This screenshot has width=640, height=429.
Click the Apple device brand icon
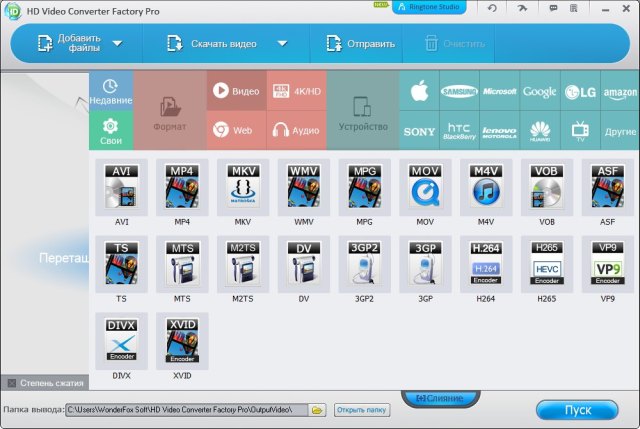pyautogui.click(x=420, y=91)
